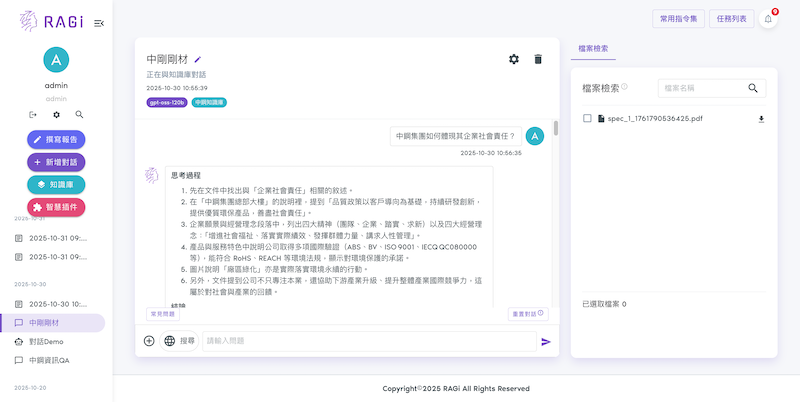
Task: Open chat settings with the gear icon
Action: click(514, 59)
